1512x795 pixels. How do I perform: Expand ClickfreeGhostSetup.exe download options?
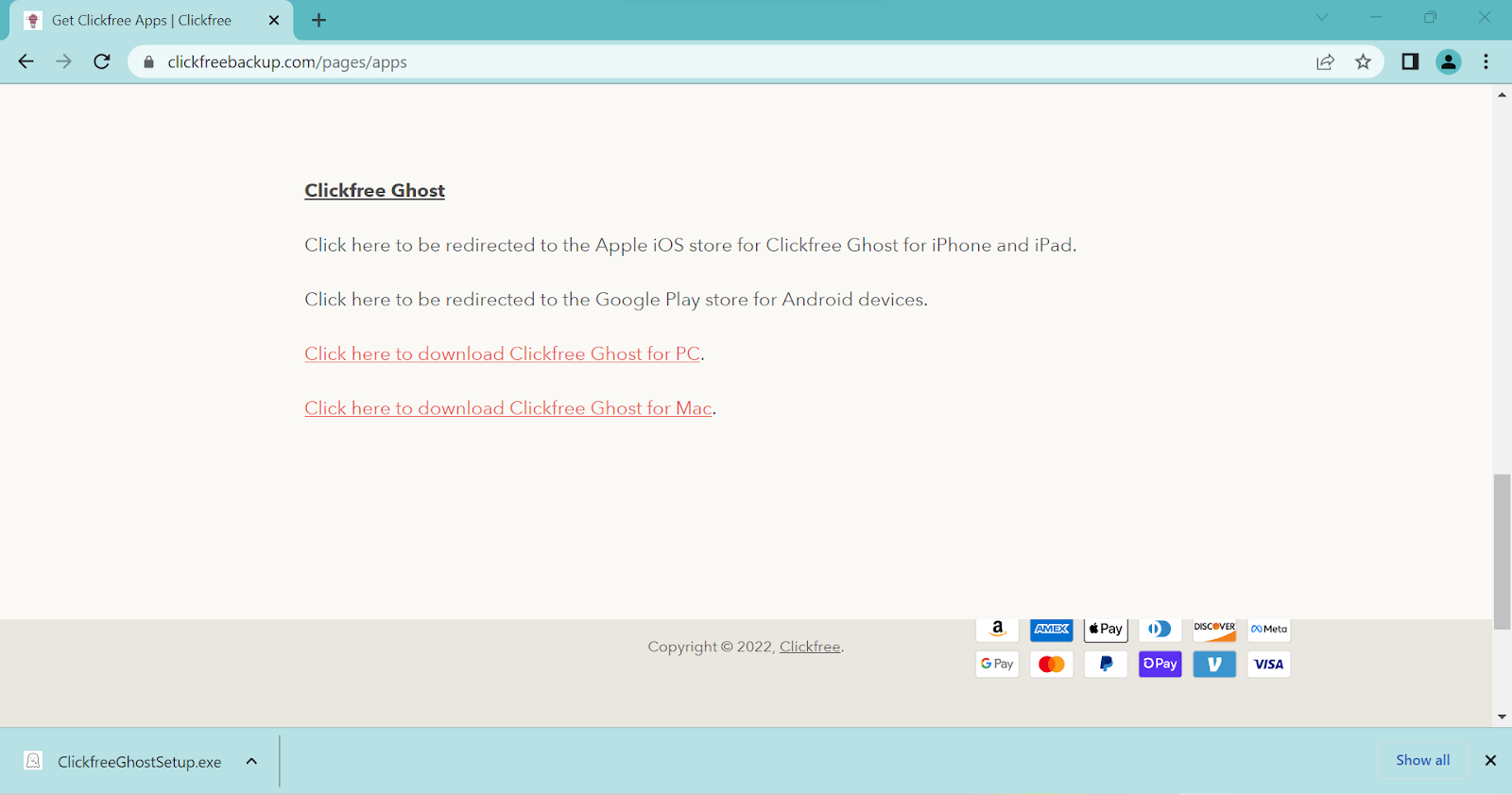[251, 761]
